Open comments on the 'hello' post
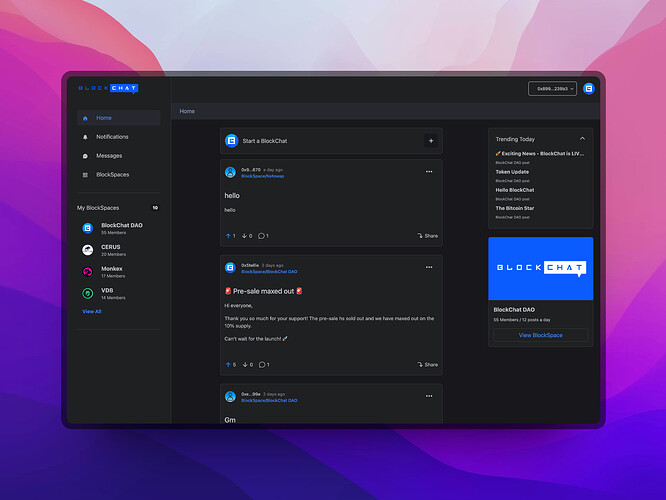Viewport: 666px width, 500px height. point(262,236)
